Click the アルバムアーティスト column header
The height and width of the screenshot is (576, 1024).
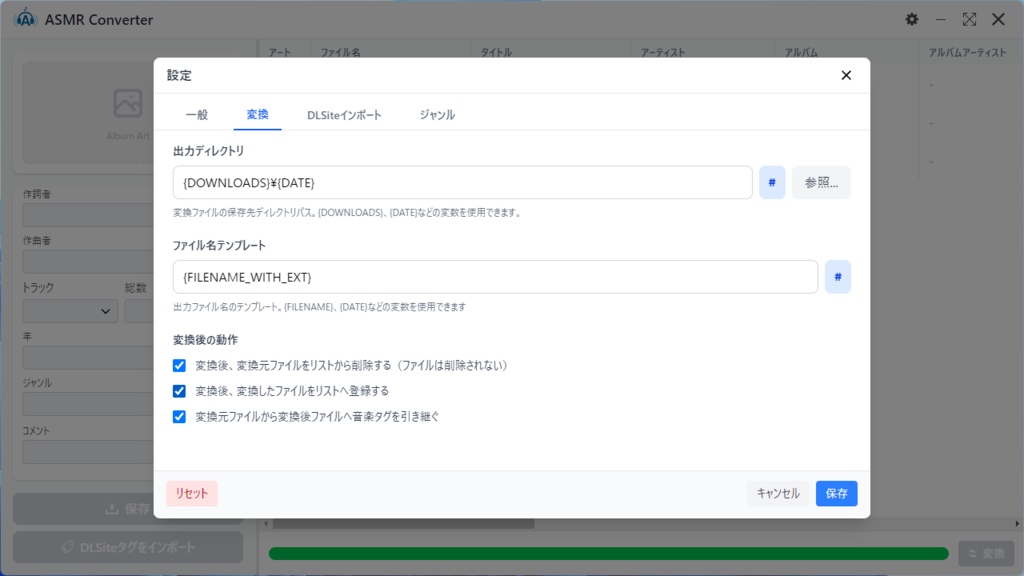pos(967,53)
